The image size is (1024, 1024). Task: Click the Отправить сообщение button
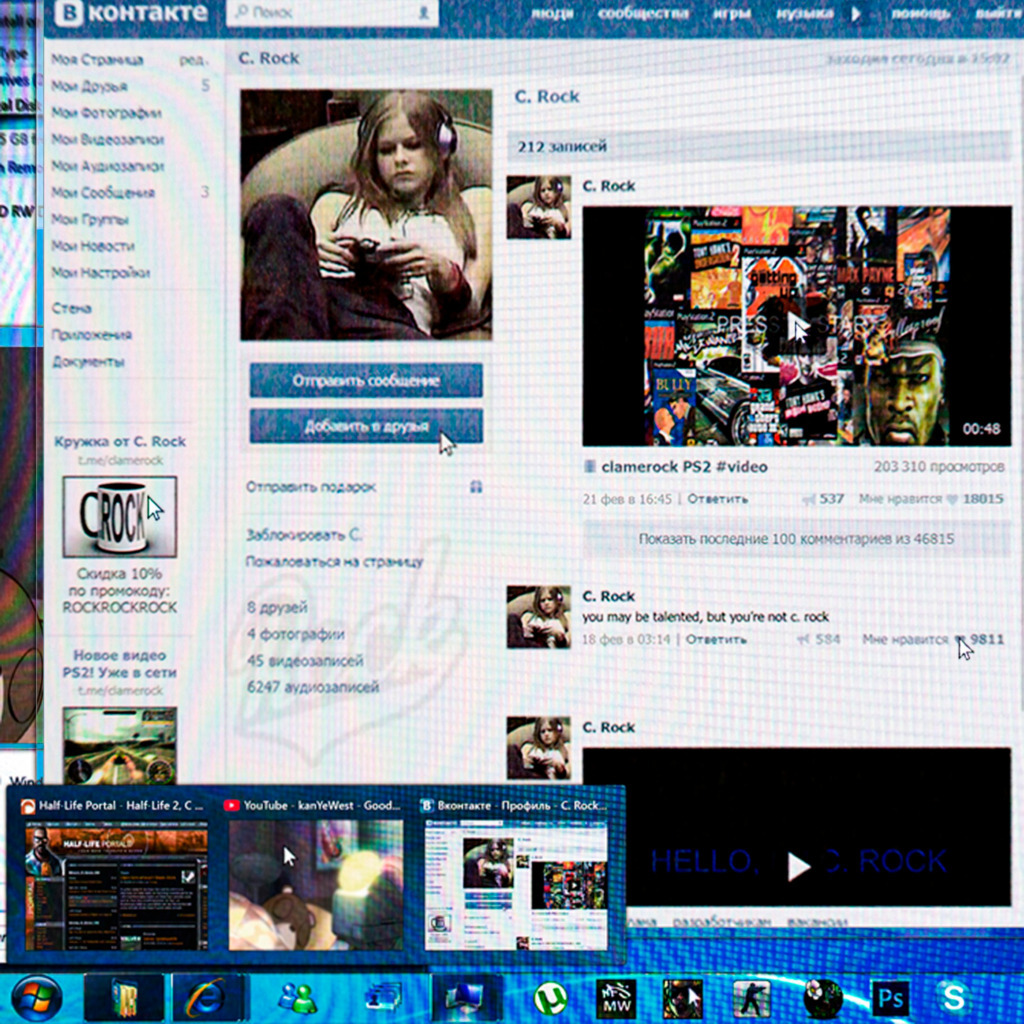click(366, 380)
